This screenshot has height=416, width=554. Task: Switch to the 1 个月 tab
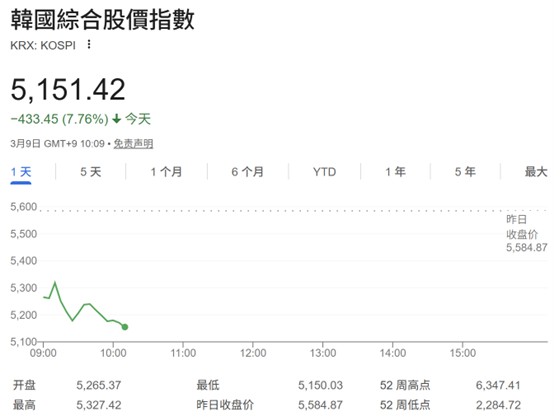click(x=166, y=172)
